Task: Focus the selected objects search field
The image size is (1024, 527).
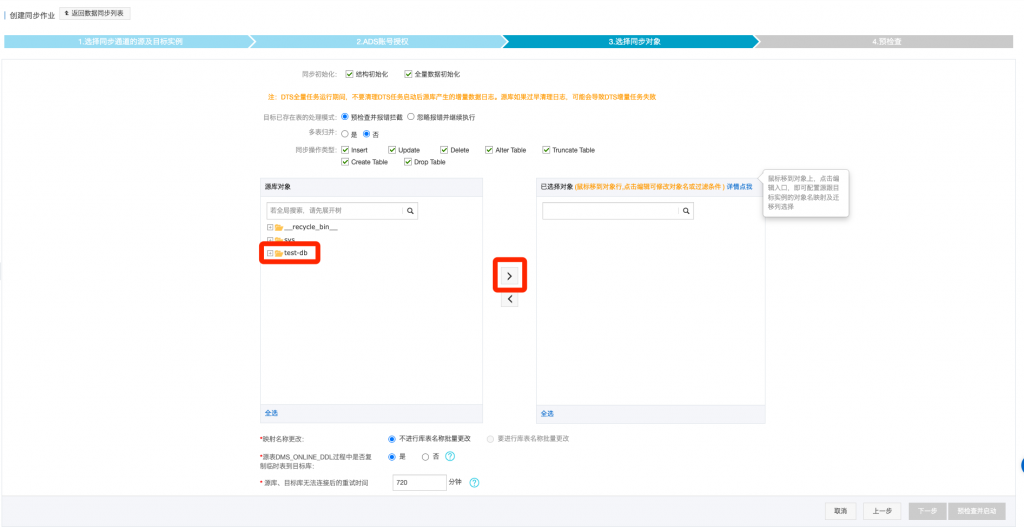Action: coord(611,211)
